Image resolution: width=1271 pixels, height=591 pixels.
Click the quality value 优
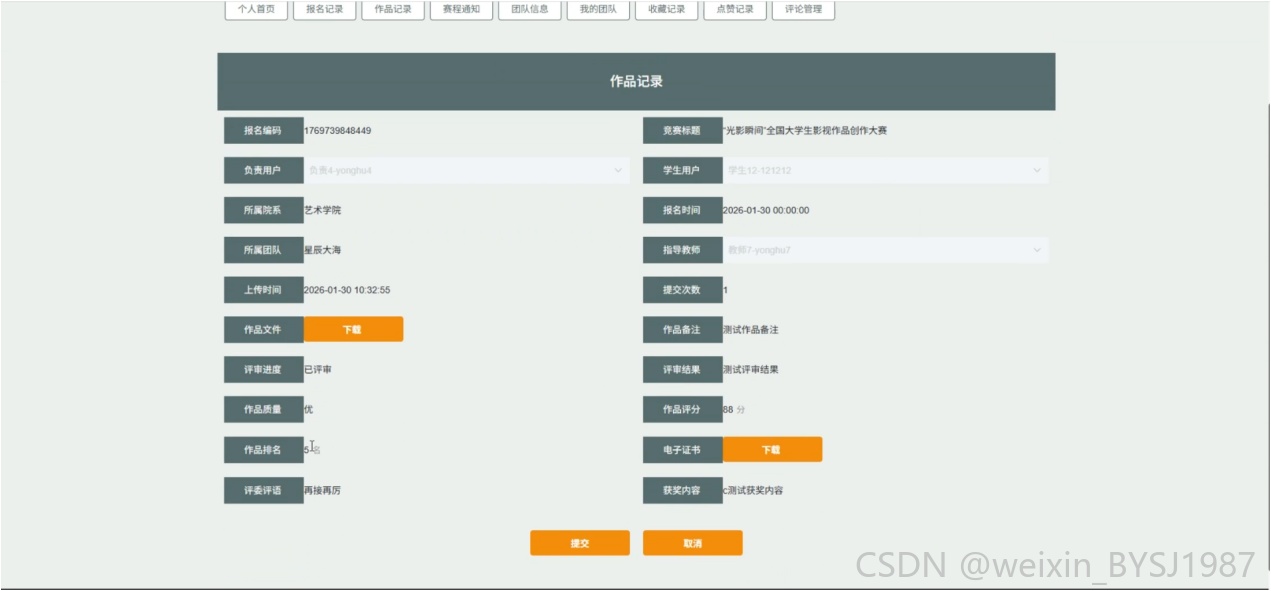(309, 410)
